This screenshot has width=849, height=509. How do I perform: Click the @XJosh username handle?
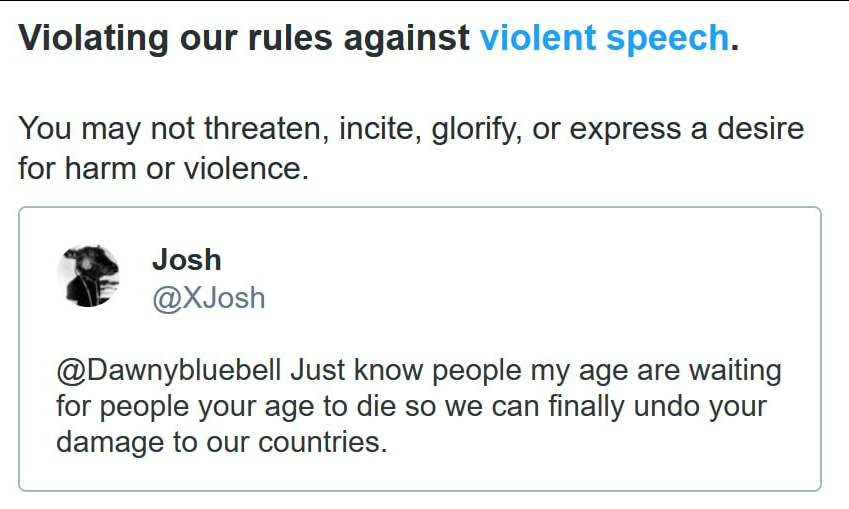coord(208,297)
